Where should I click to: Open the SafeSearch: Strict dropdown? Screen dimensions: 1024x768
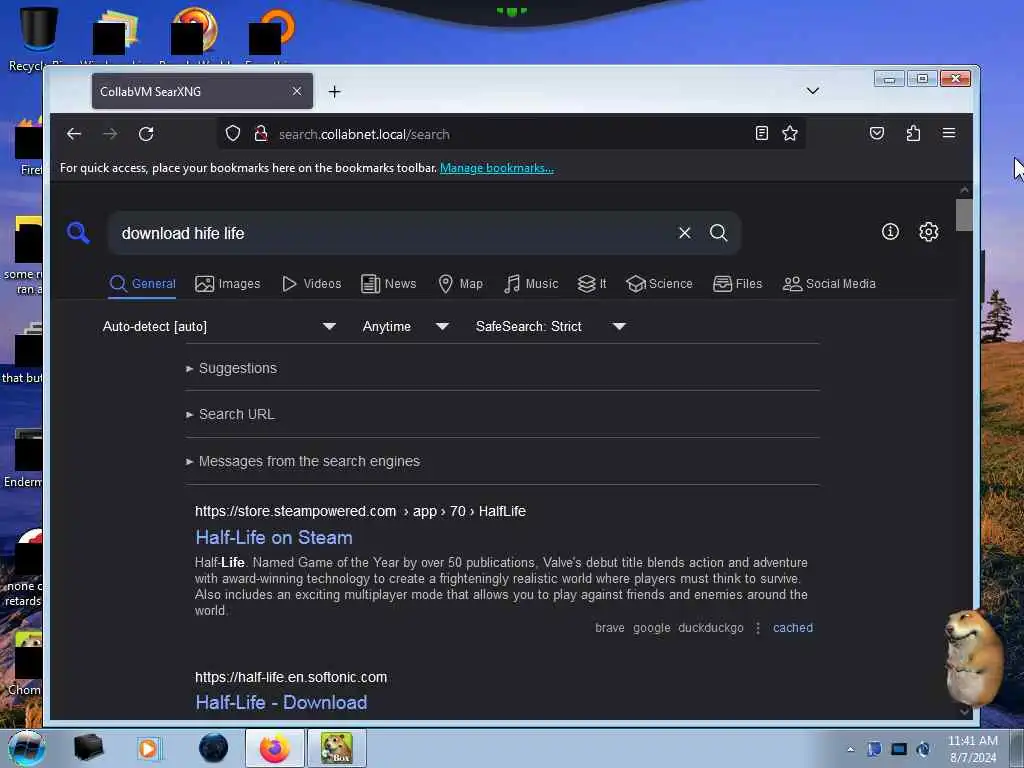[551, 327]
